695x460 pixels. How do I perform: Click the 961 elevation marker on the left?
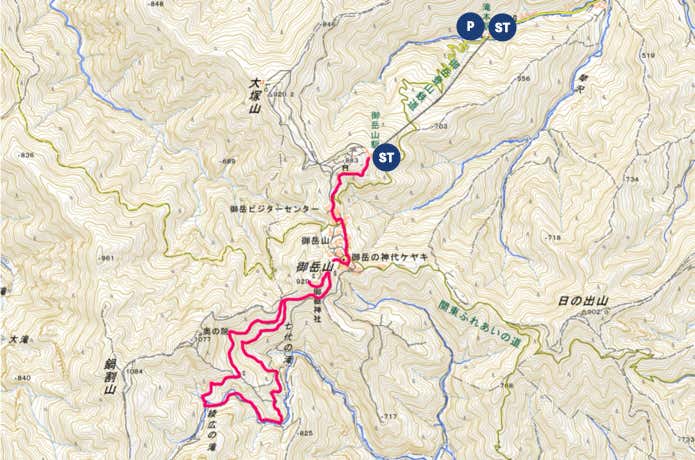tap(107, 258)
